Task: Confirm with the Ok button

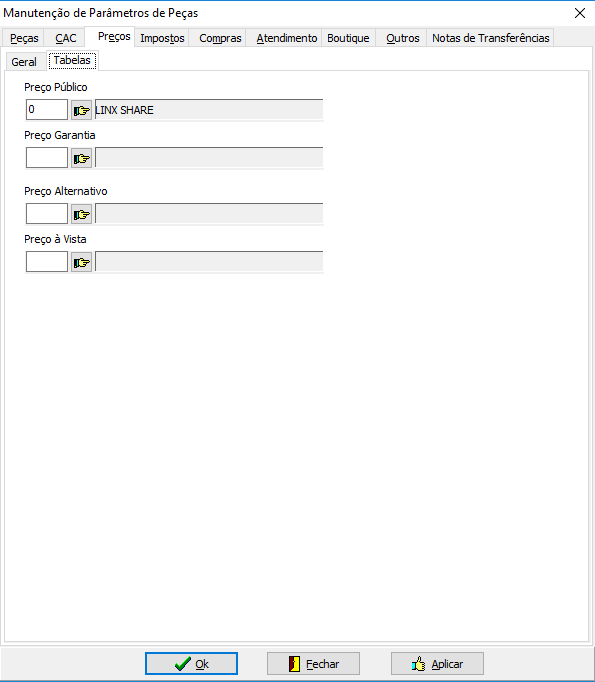Action: (x=191, y=663)
